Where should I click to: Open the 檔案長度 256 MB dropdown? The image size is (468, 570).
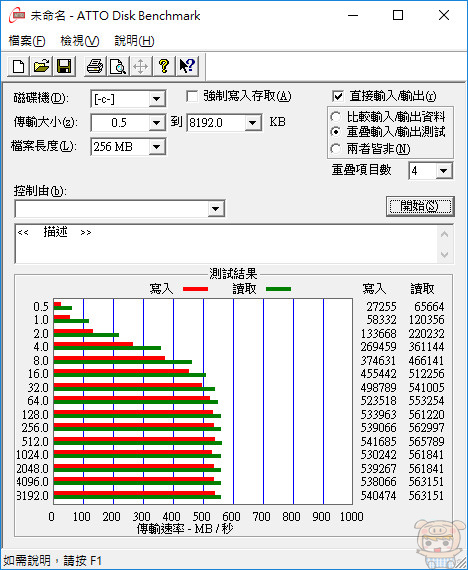pyautogui.click(x=157, y=147)
